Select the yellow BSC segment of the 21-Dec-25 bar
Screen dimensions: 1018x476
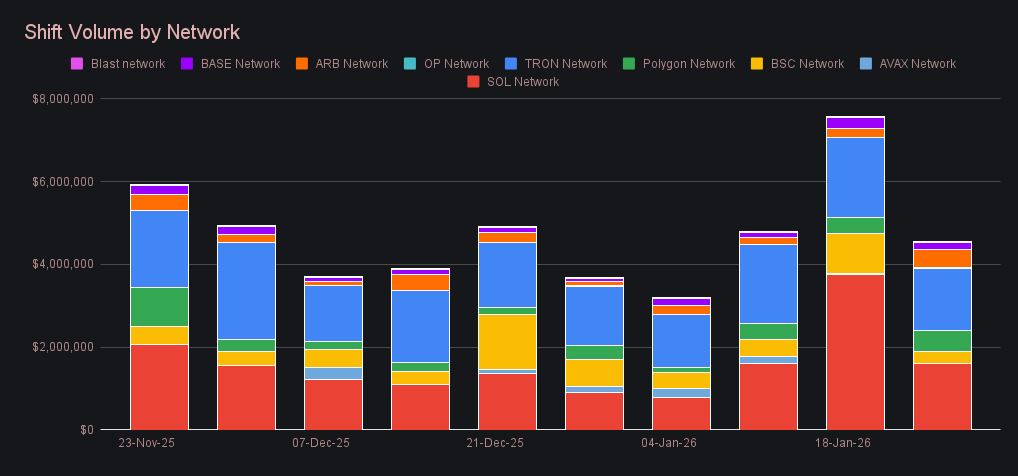507,341
